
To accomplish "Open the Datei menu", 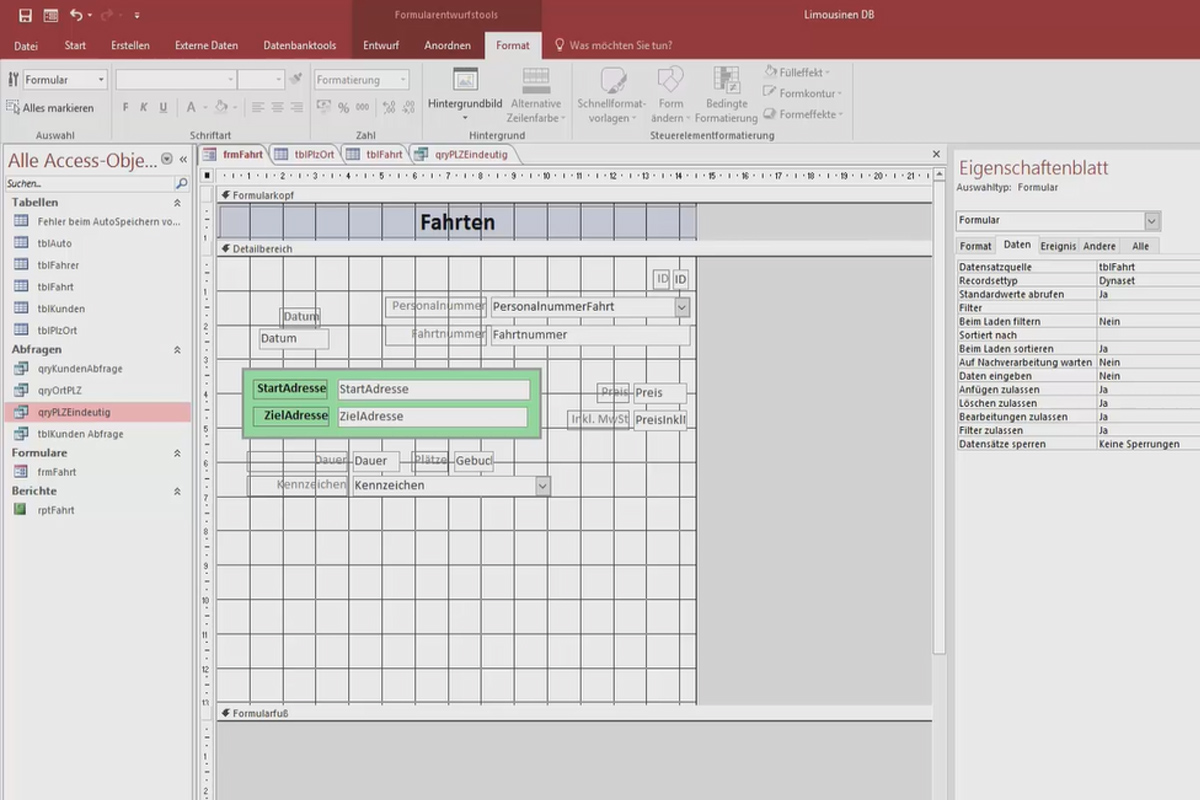I will pos(26,45).
